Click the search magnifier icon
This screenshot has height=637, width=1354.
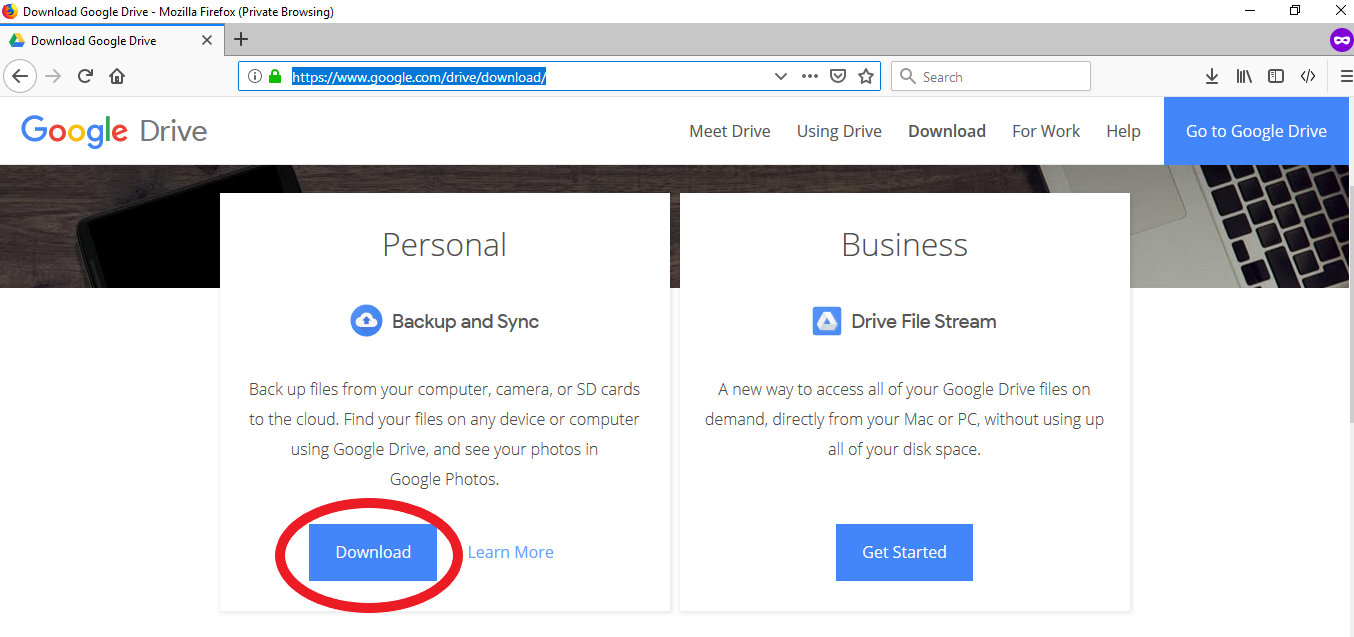coord(908,76)
